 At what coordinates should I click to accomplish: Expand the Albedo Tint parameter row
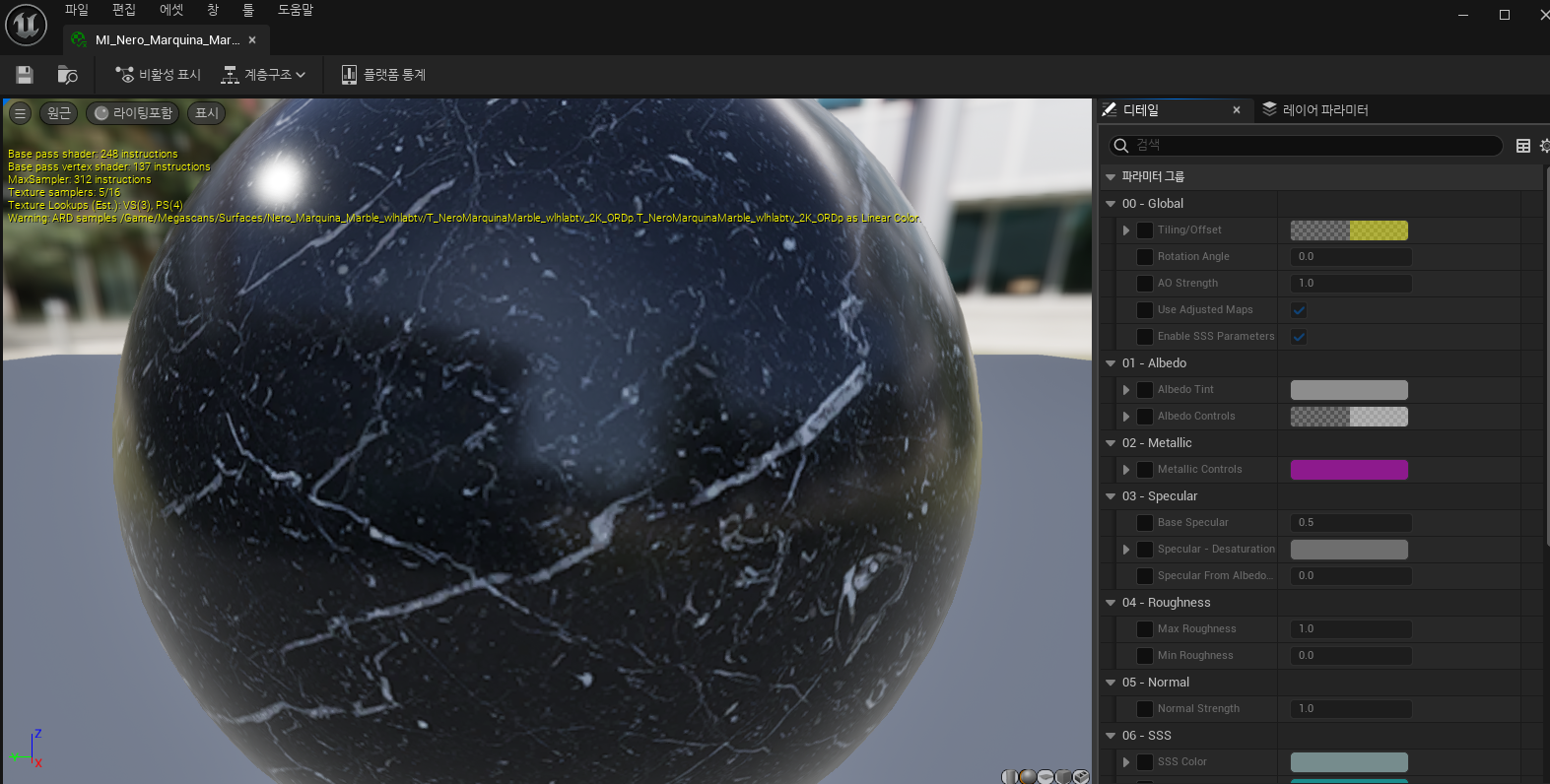pos(1126,390)
